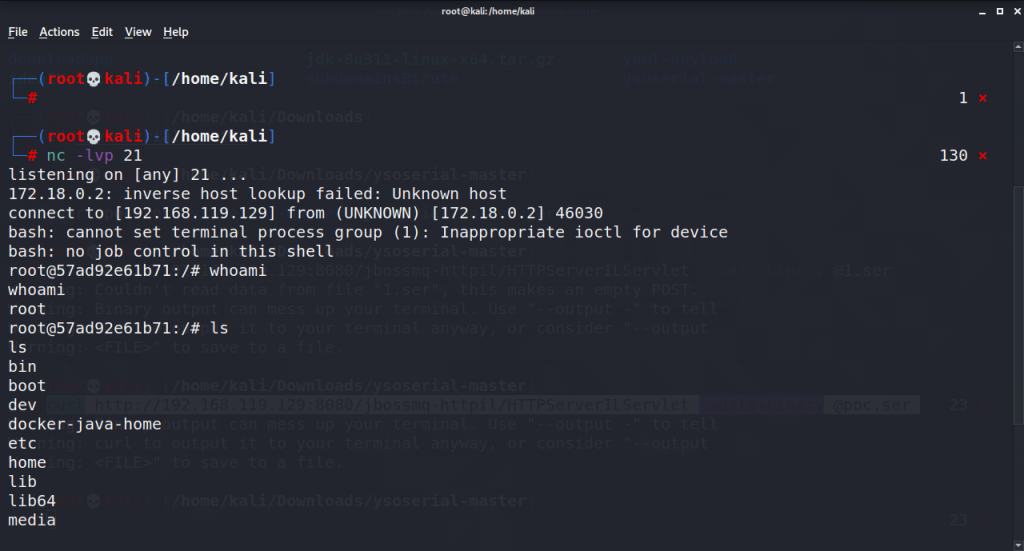Screen dimensions: 1024x551
Task: Click the scrollbar up arrow
Action: click(x=1018, y=47)
